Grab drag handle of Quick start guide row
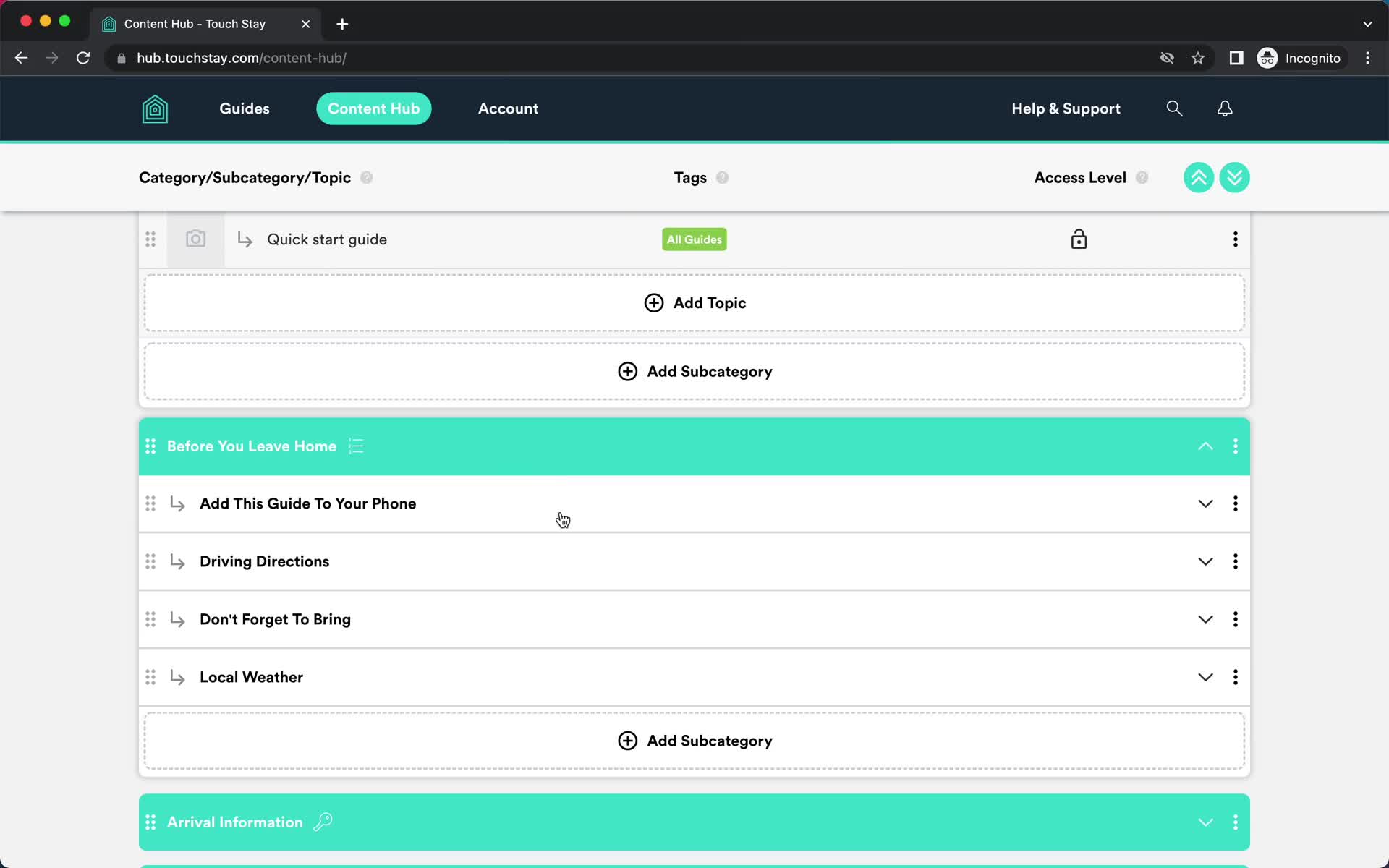This screenshot has width=1389, height=868. (150, 239)
